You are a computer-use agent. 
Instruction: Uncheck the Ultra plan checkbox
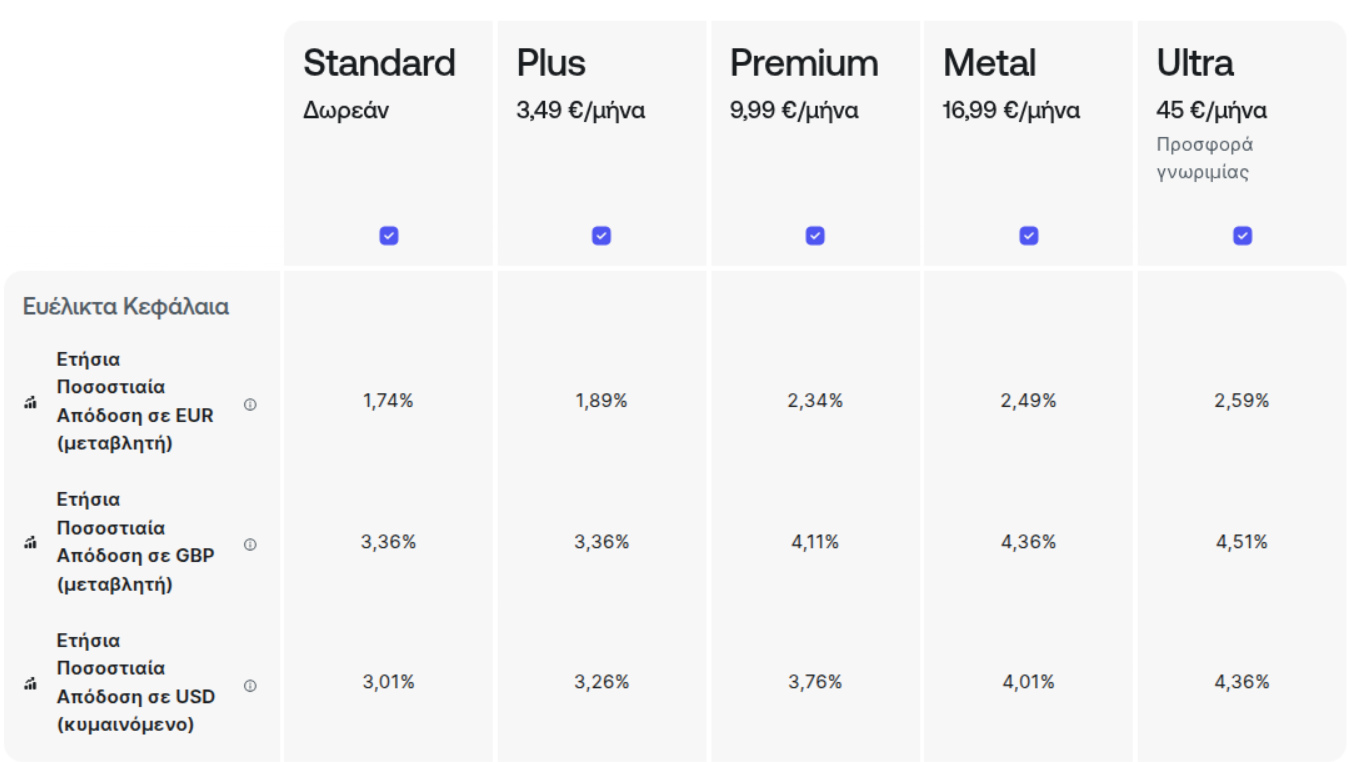coord(1242,236)
